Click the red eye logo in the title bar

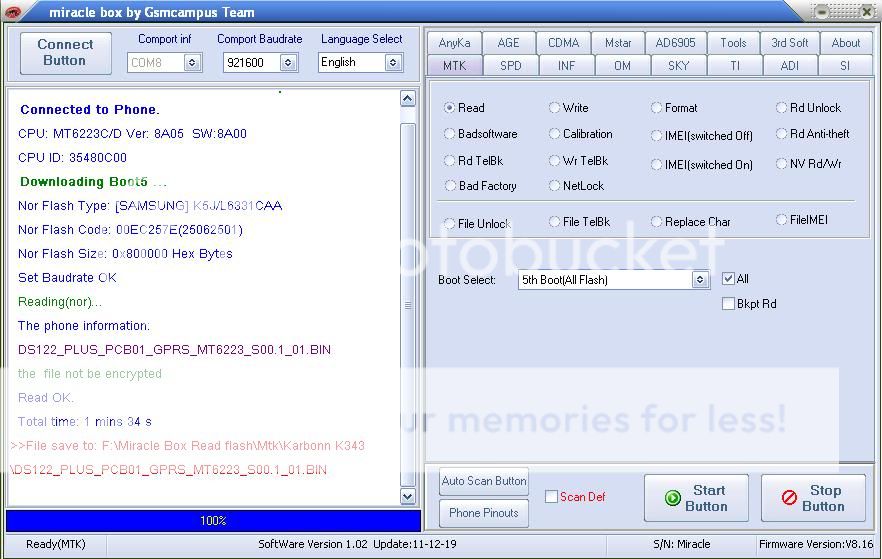coord(12,12)
